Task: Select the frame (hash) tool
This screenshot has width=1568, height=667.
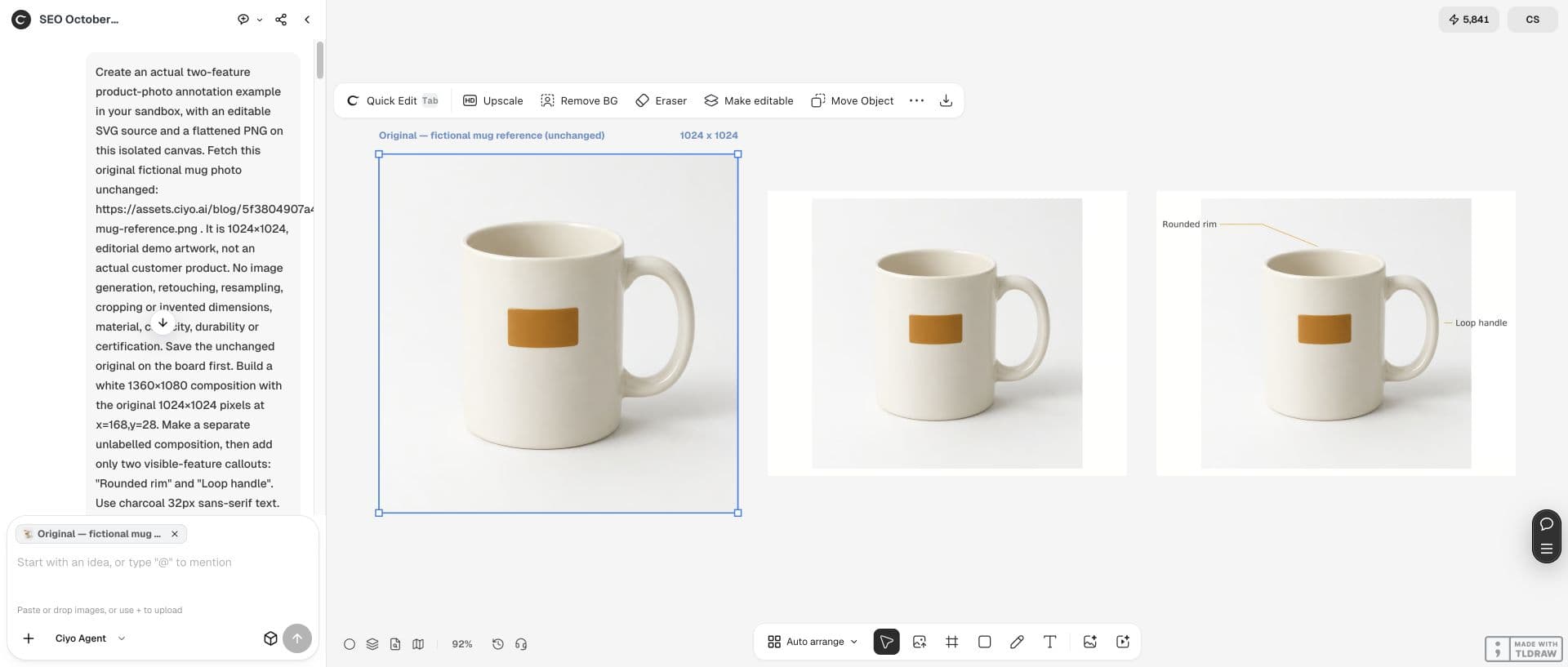Action: (x=951, y=642)
